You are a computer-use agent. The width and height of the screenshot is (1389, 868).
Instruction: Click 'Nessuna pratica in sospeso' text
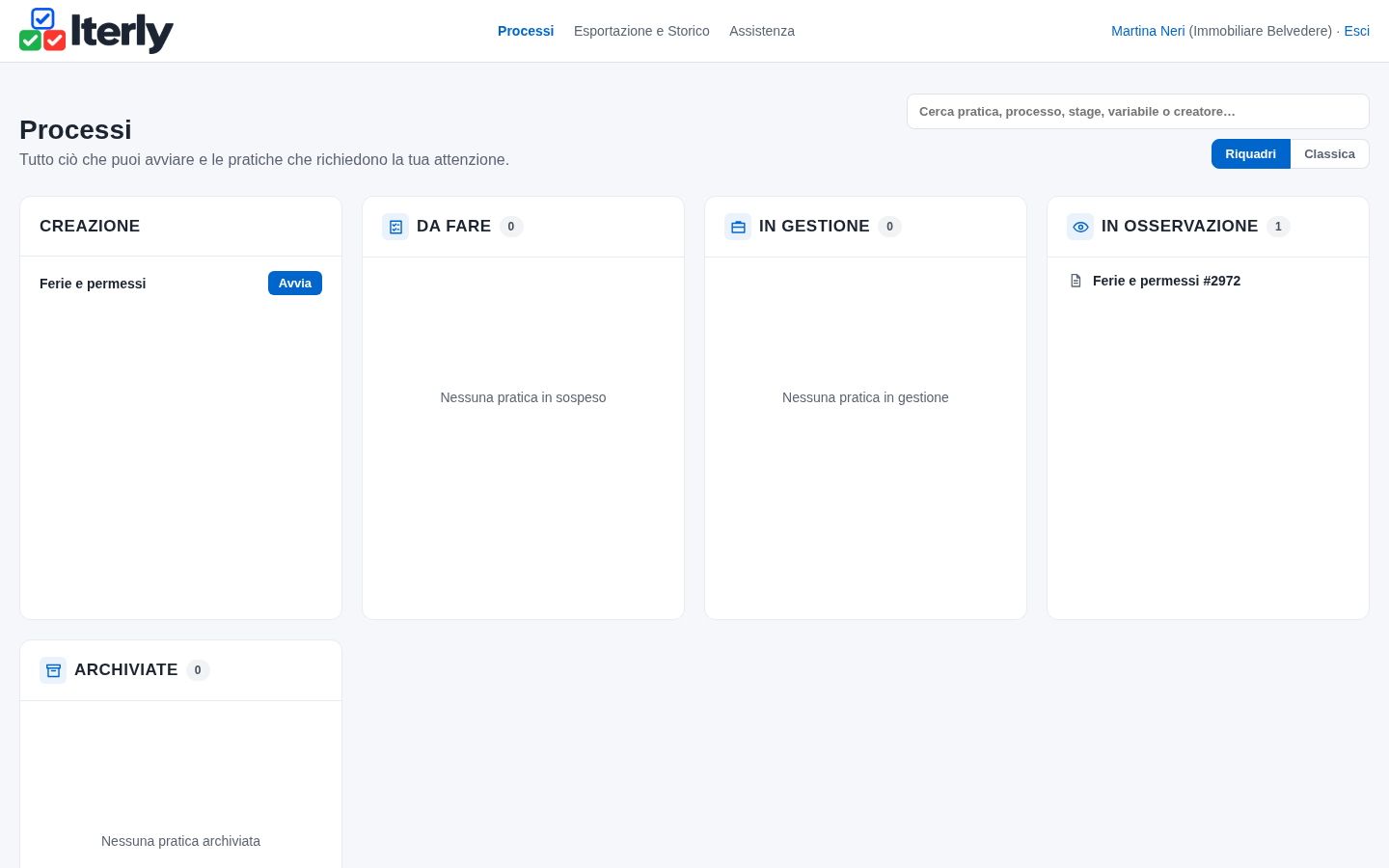[523, 397]
